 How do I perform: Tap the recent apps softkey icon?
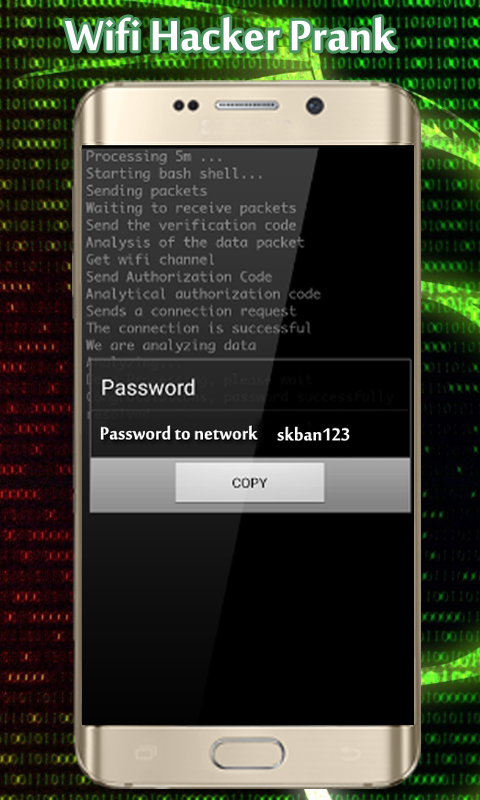(146, 753)
